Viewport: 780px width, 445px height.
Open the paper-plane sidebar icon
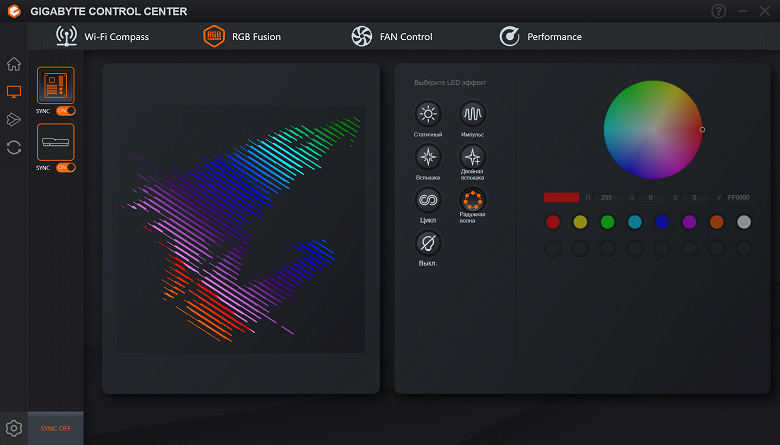(14, 119)
